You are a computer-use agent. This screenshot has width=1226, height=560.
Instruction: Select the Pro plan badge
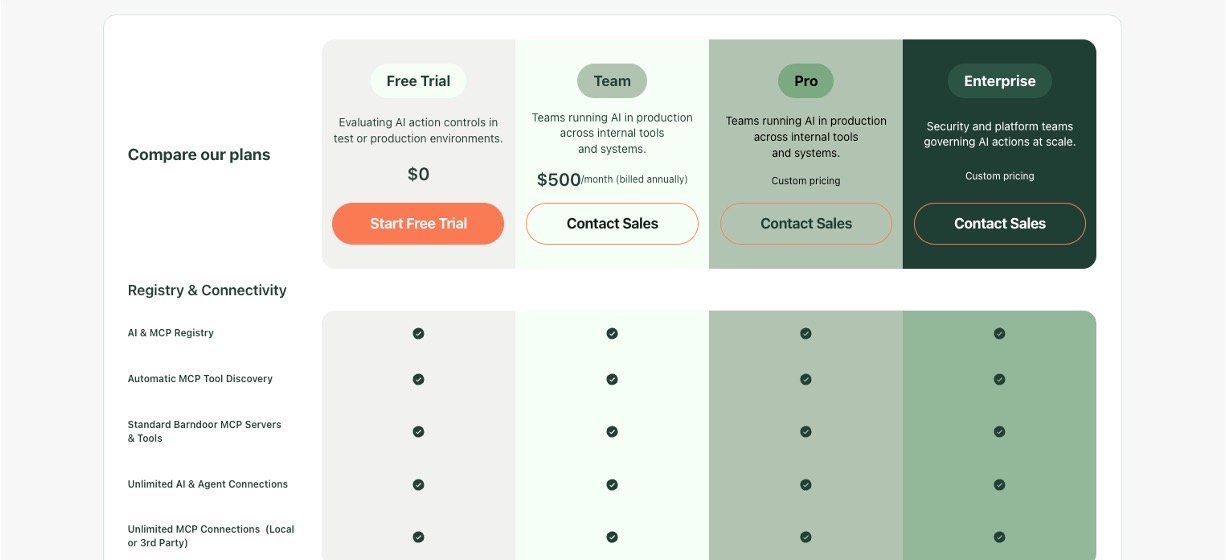click(806, 81)
